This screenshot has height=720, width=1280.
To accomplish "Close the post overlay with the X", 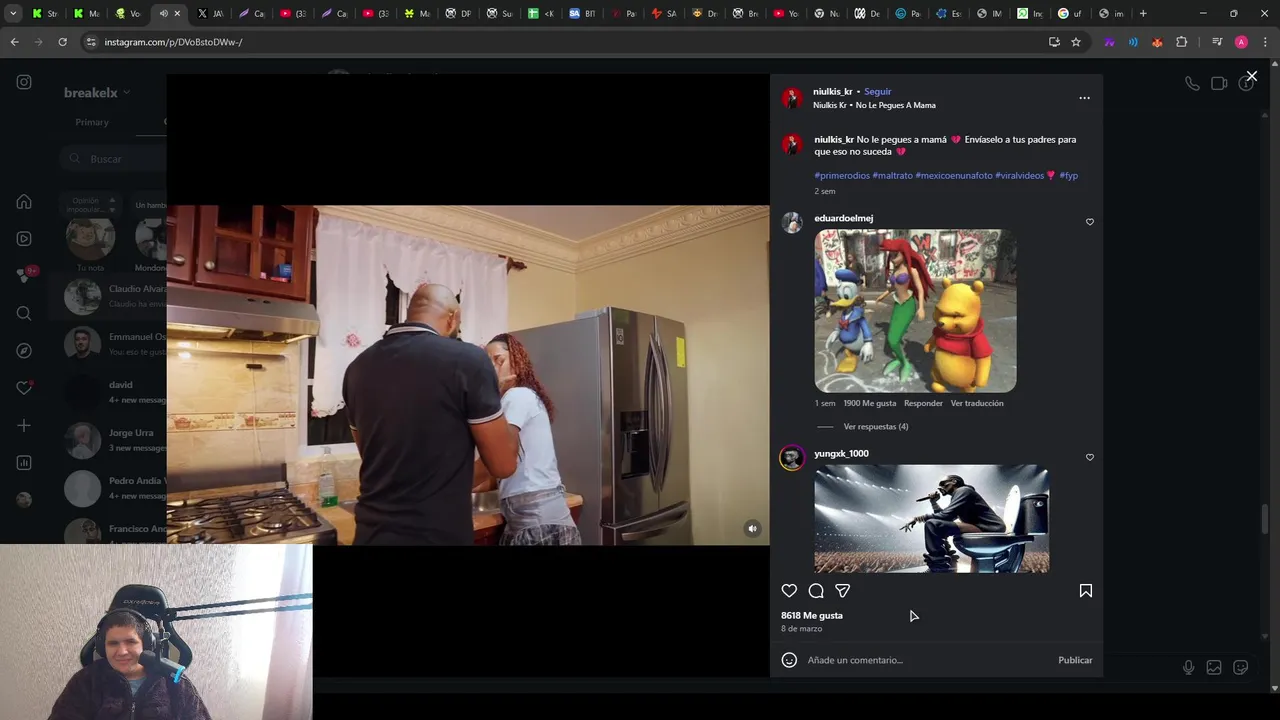I will (1251, 76).
